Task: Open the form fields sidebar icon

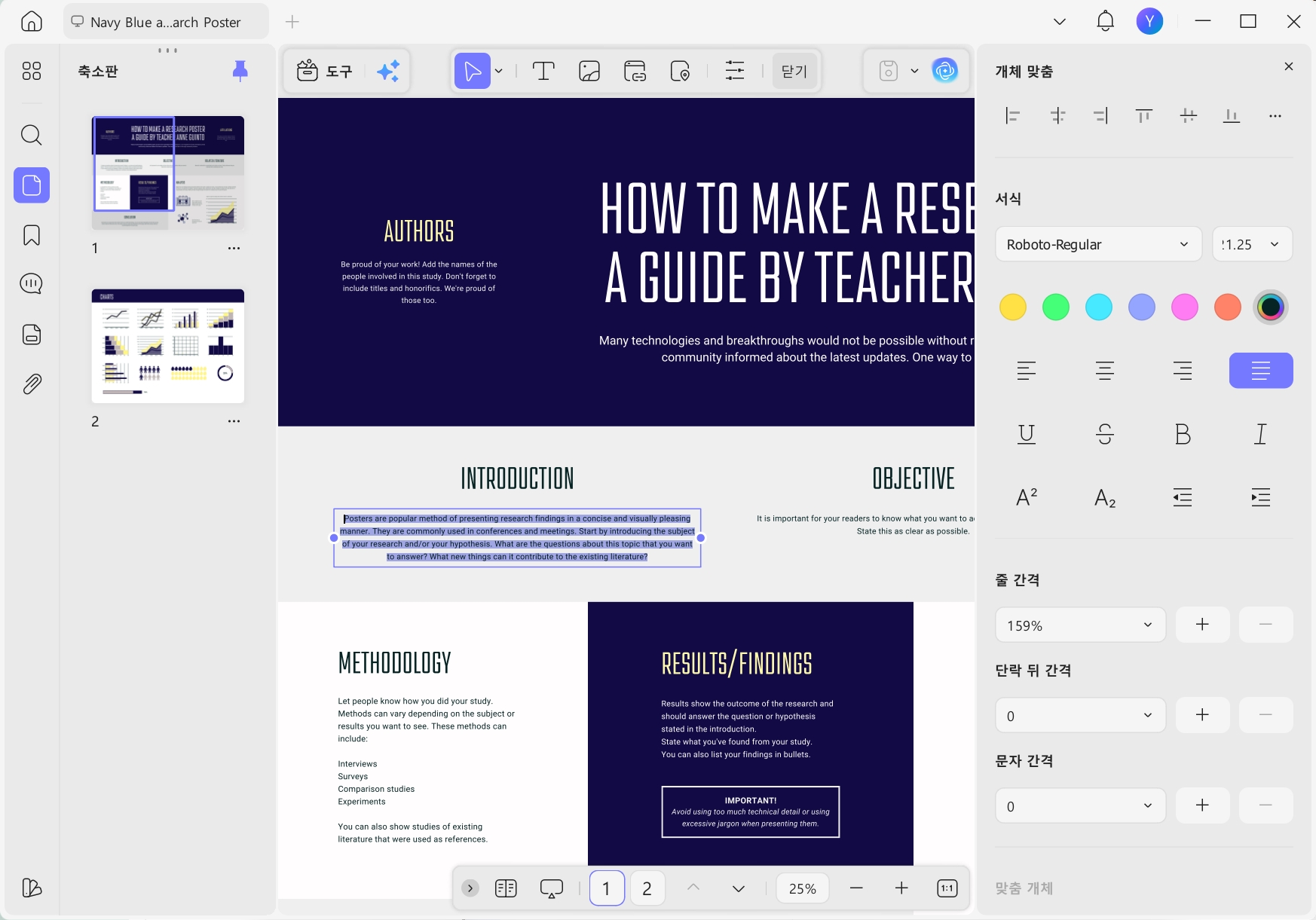Action: pos(32,335)
